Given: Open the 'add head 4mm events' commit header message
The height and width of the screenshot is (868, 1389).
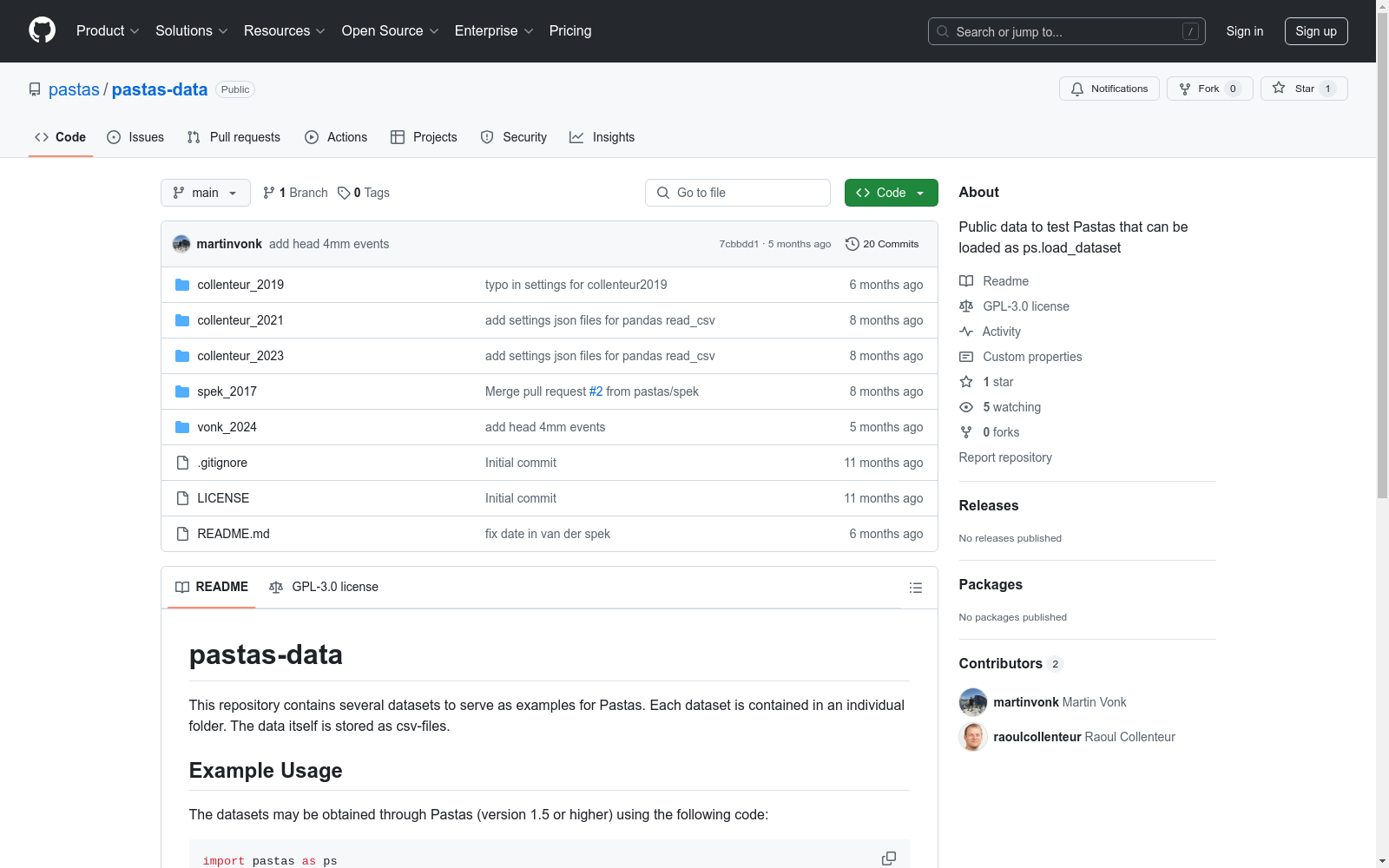Looking at the screenshot, I should [x=329, y=244].
